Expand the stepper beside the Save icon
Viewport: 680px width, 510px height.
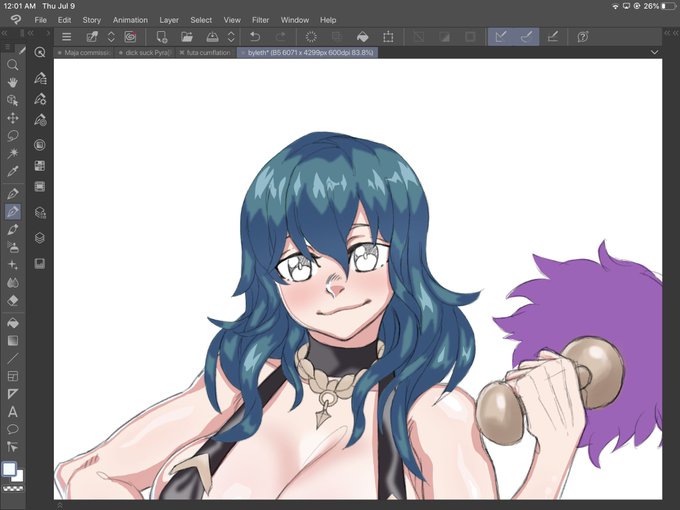231,37
